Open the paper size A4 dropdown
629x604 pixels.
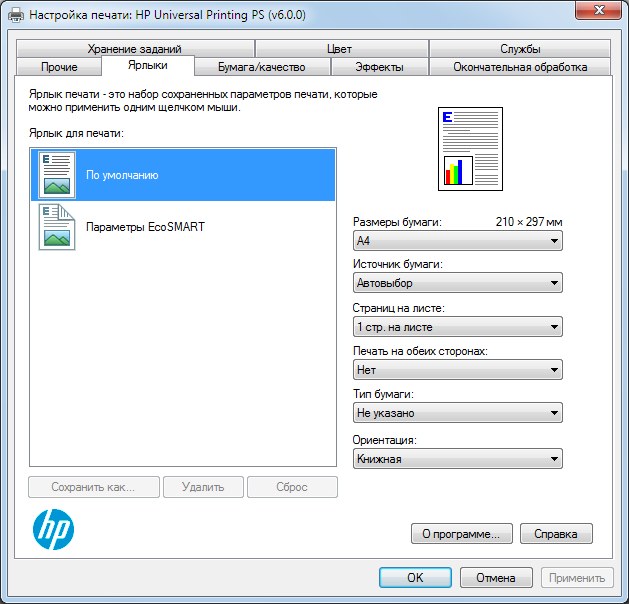pos(458,241)
